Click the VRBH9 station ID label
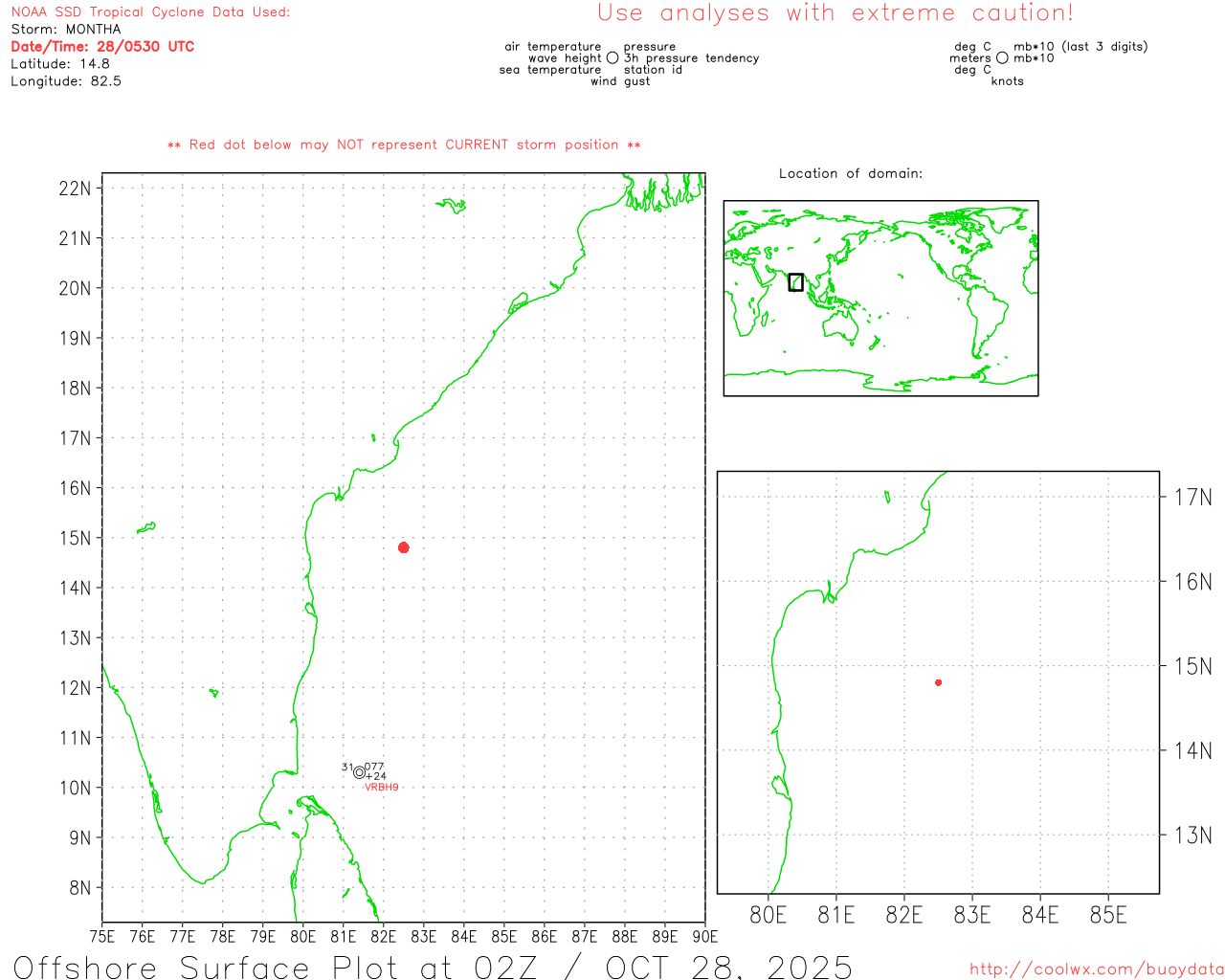1225x980 pixels. [382, 788]
